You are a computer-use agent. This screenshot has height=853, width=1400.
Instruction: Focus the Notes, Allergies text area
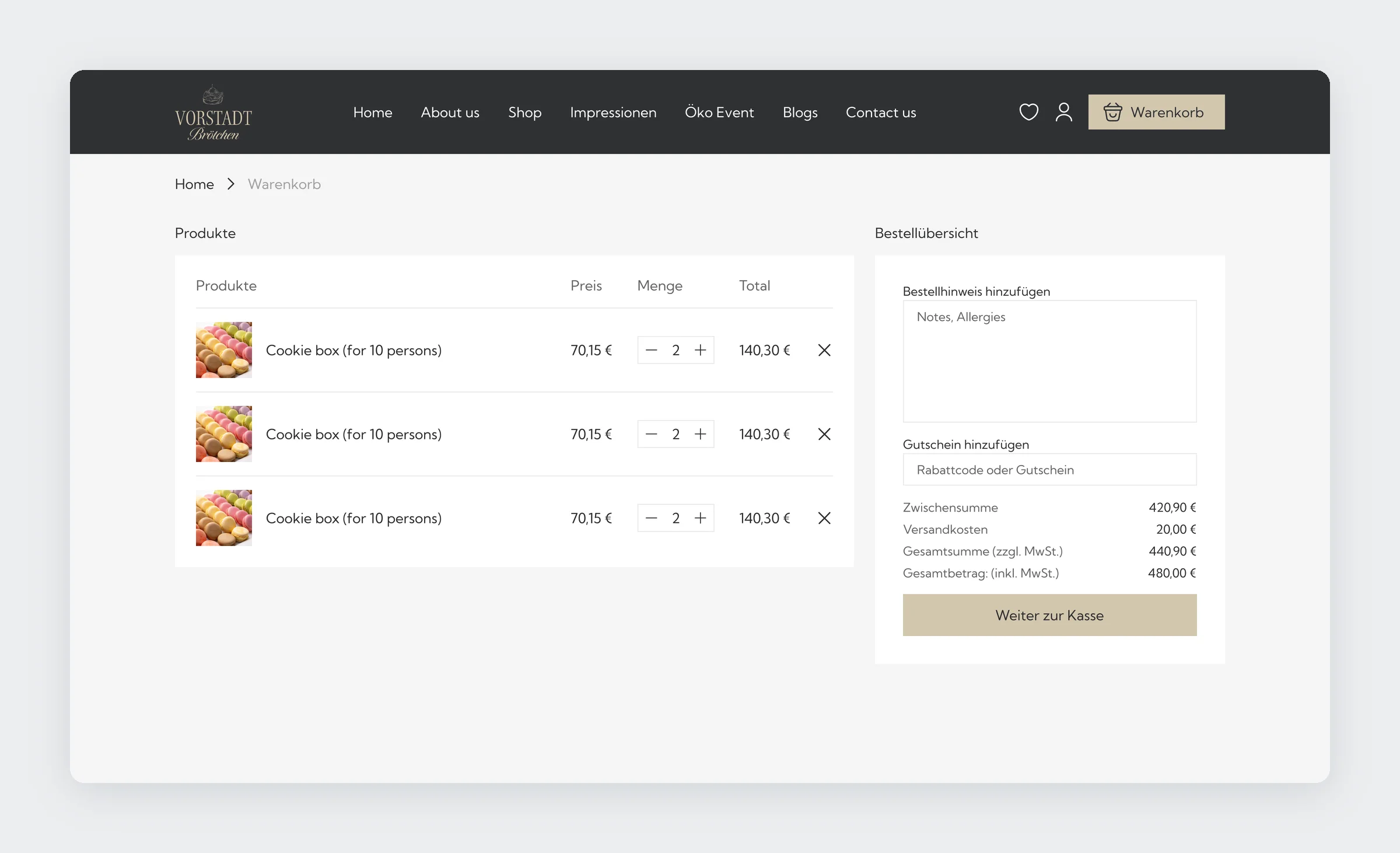coord(1049,361)
